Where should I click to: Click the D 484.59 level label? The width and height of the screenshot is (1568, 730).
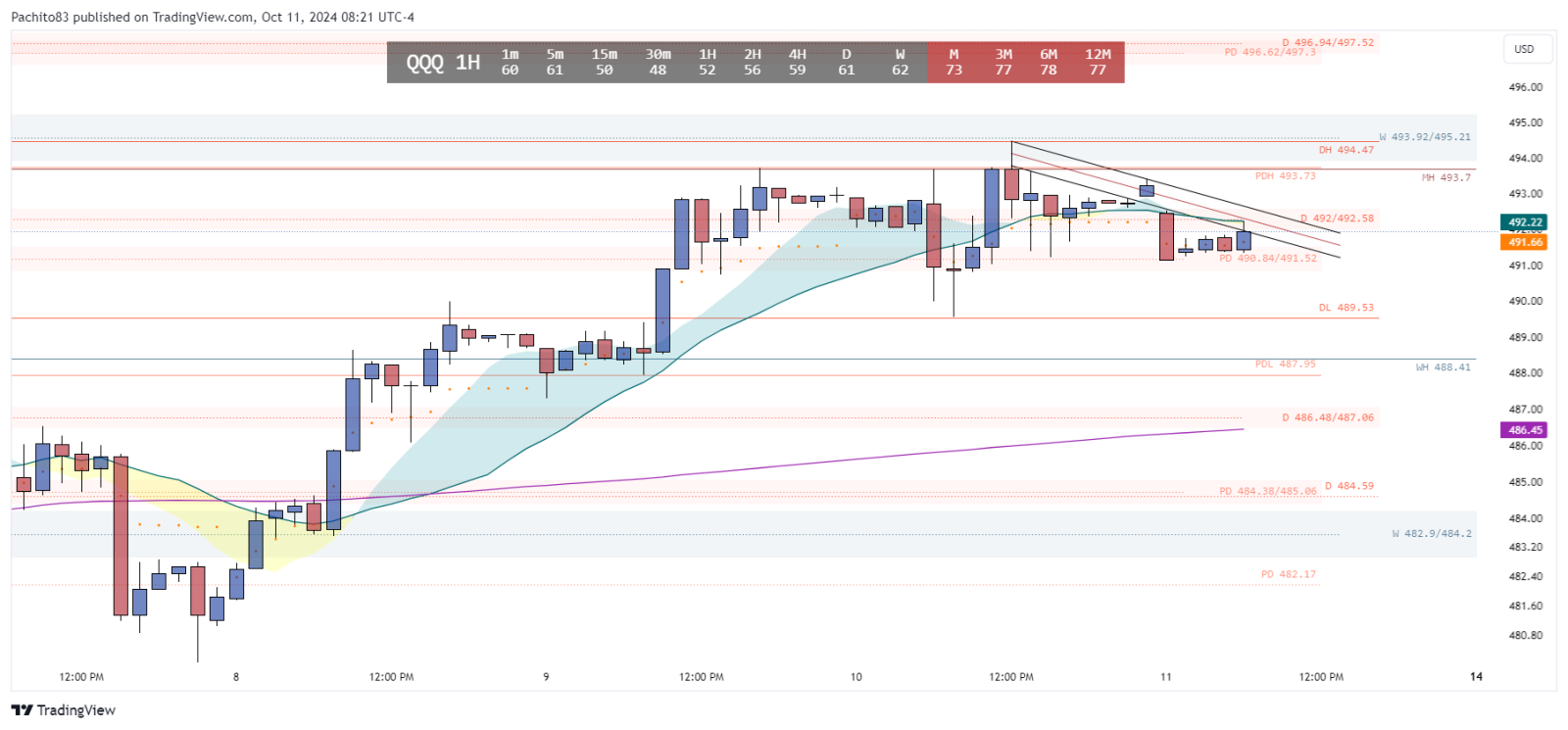pos(1348,486)
